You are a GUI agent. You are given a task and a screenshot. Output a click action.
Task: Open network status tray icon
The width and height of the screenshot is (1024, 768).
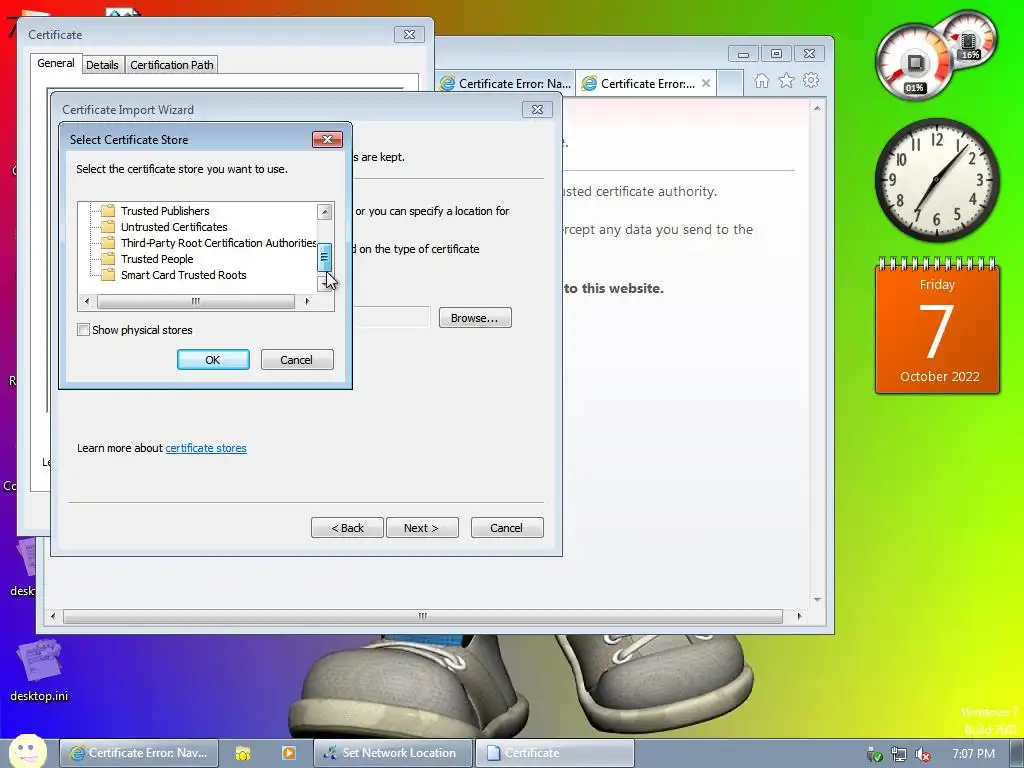pos(899,754)
